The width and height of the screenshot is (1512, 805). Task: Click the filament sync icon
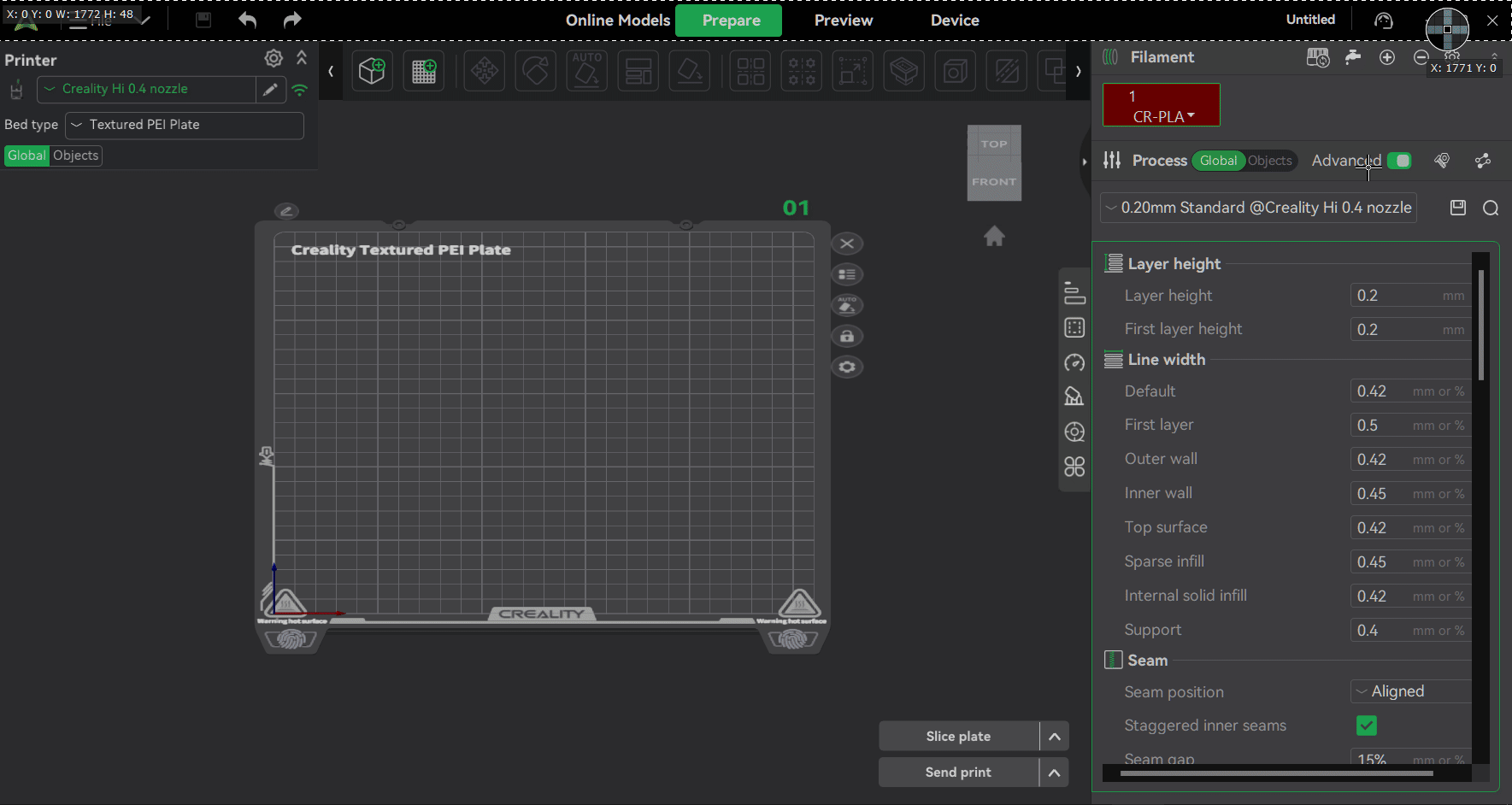point(1318,57)
